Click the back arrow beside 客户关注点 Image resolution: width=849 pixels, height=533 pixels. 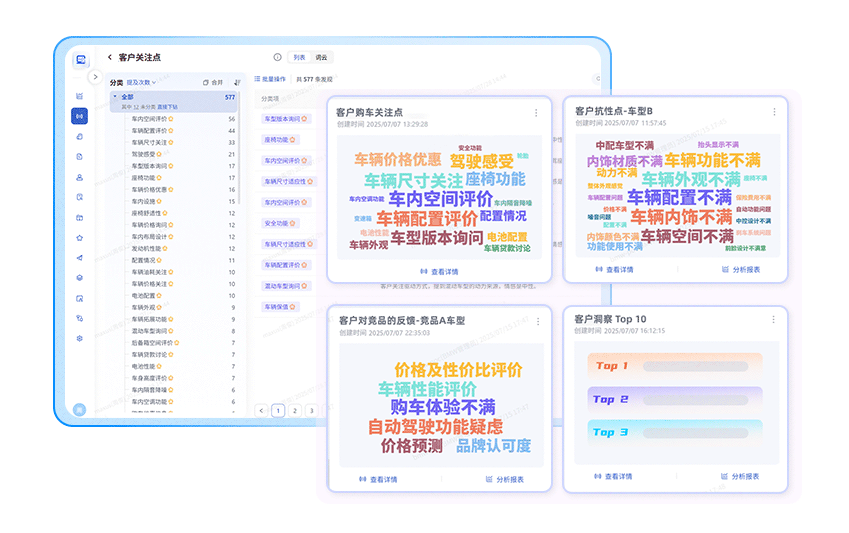(x=109, y=58)
